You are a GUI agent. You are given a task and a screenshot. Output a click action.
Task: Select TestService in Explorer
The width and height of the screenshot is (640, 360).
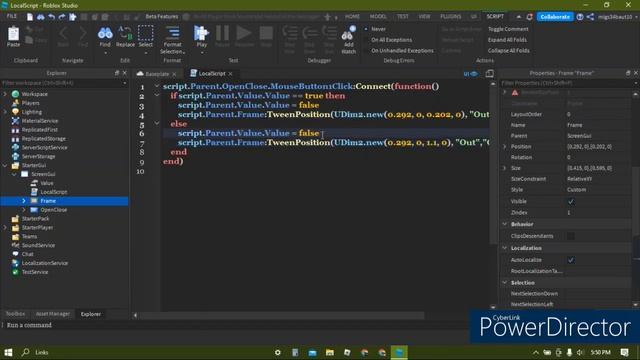point(35,272)
